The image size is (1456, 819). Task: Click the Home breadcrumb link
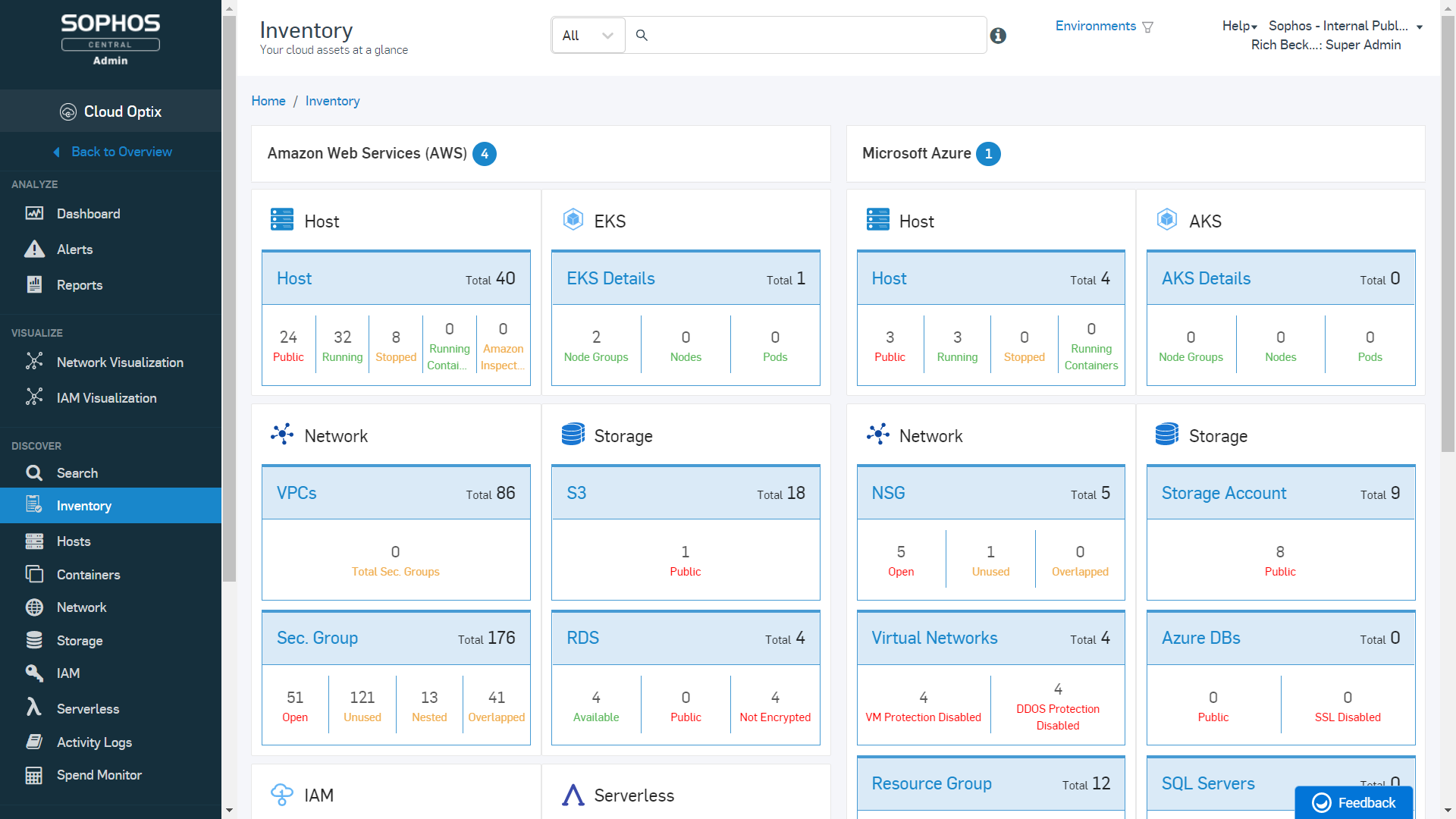(x=268, y=101)
